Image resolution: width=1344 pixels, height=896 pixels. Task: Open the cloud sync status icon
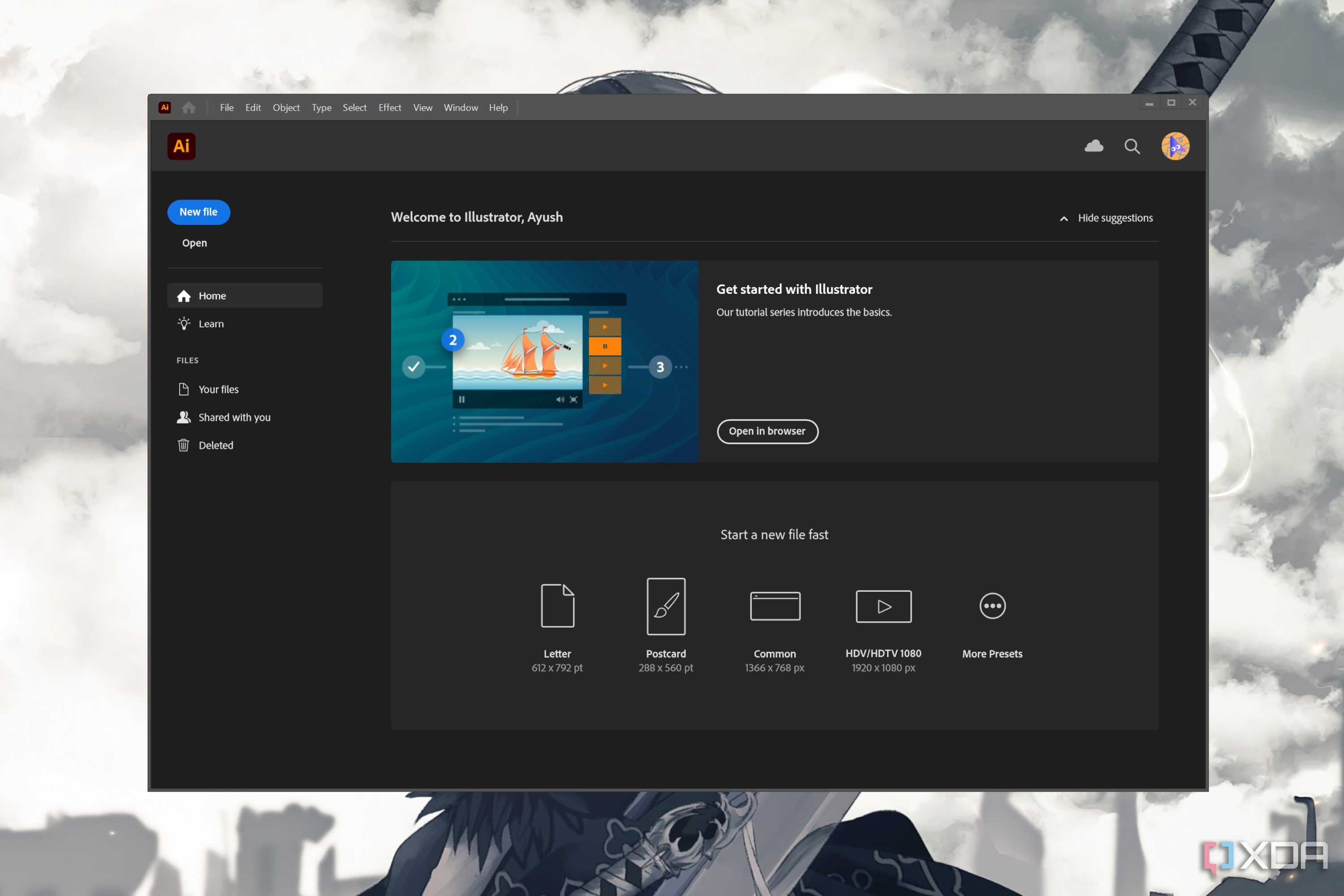[1094, 146]
